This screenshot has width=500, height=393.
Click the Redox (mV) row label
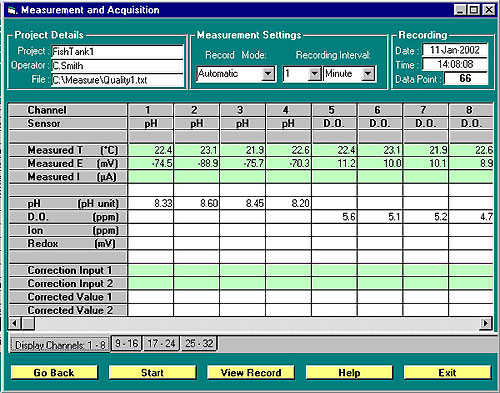click(x=68, y=243)
